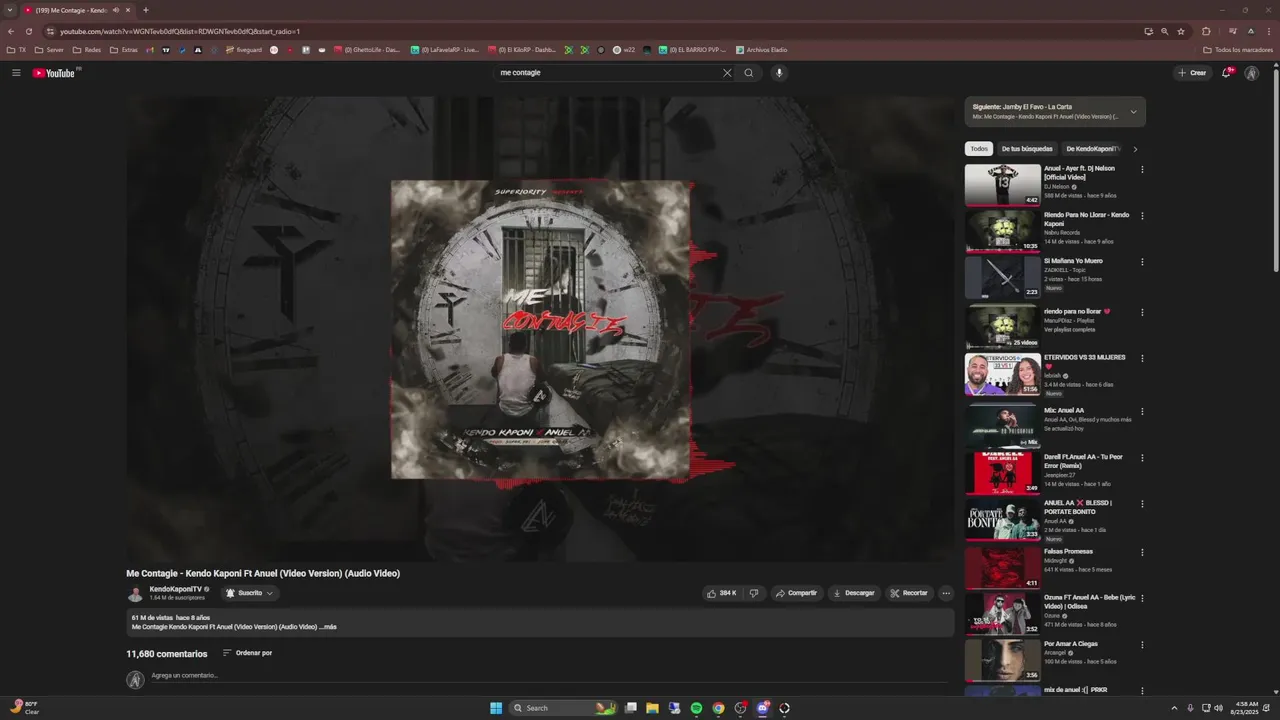Open Discord from the taskbar

[762, 708]
